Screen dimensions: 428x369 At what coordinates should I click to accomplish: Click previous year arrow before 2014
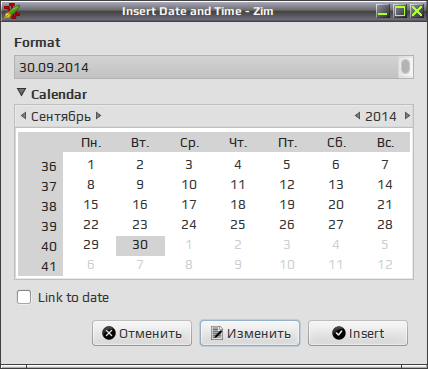[x=357, y=116]
